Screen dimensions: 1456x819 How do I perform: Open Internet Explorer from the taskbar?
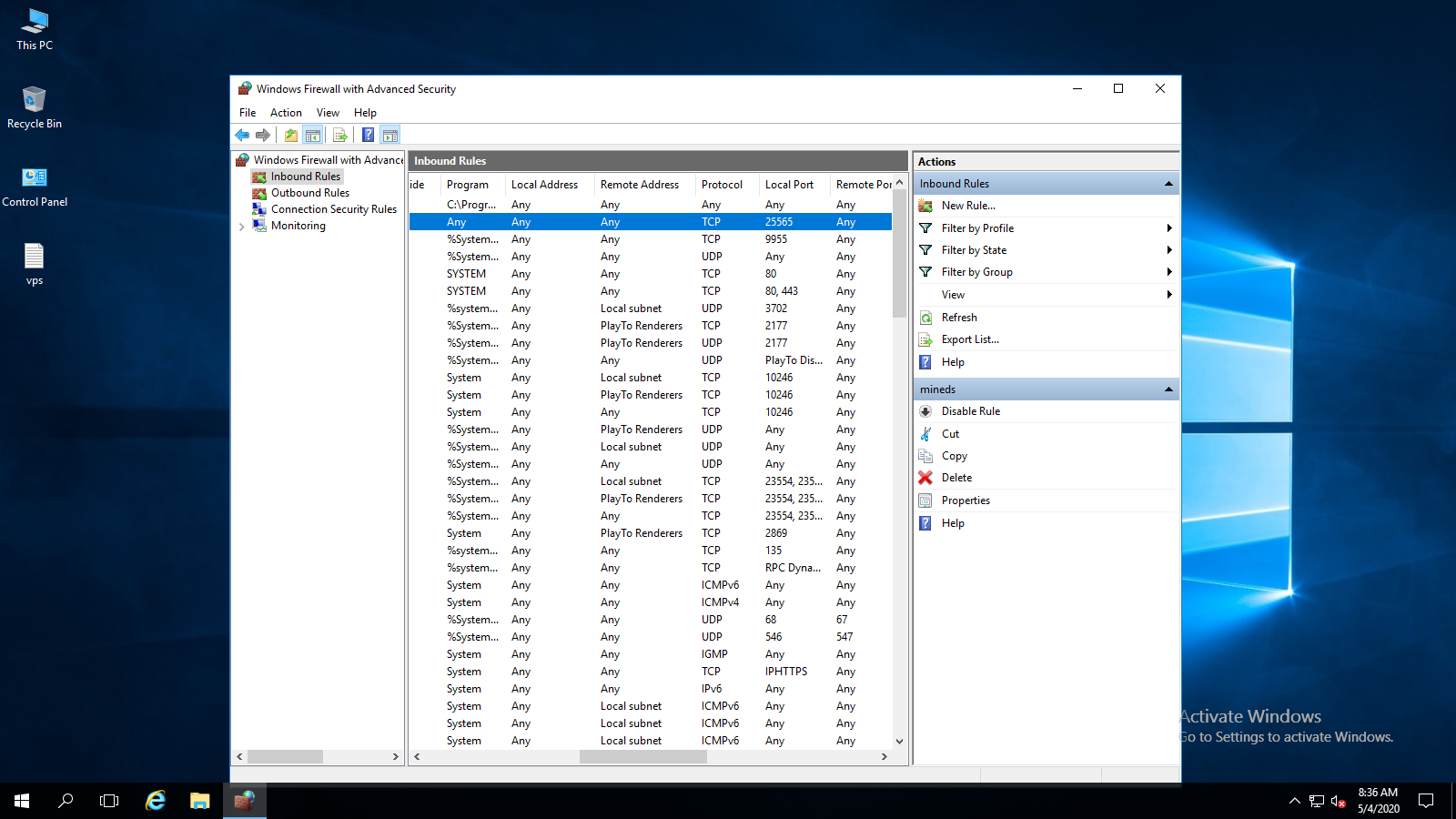(156, 801)
